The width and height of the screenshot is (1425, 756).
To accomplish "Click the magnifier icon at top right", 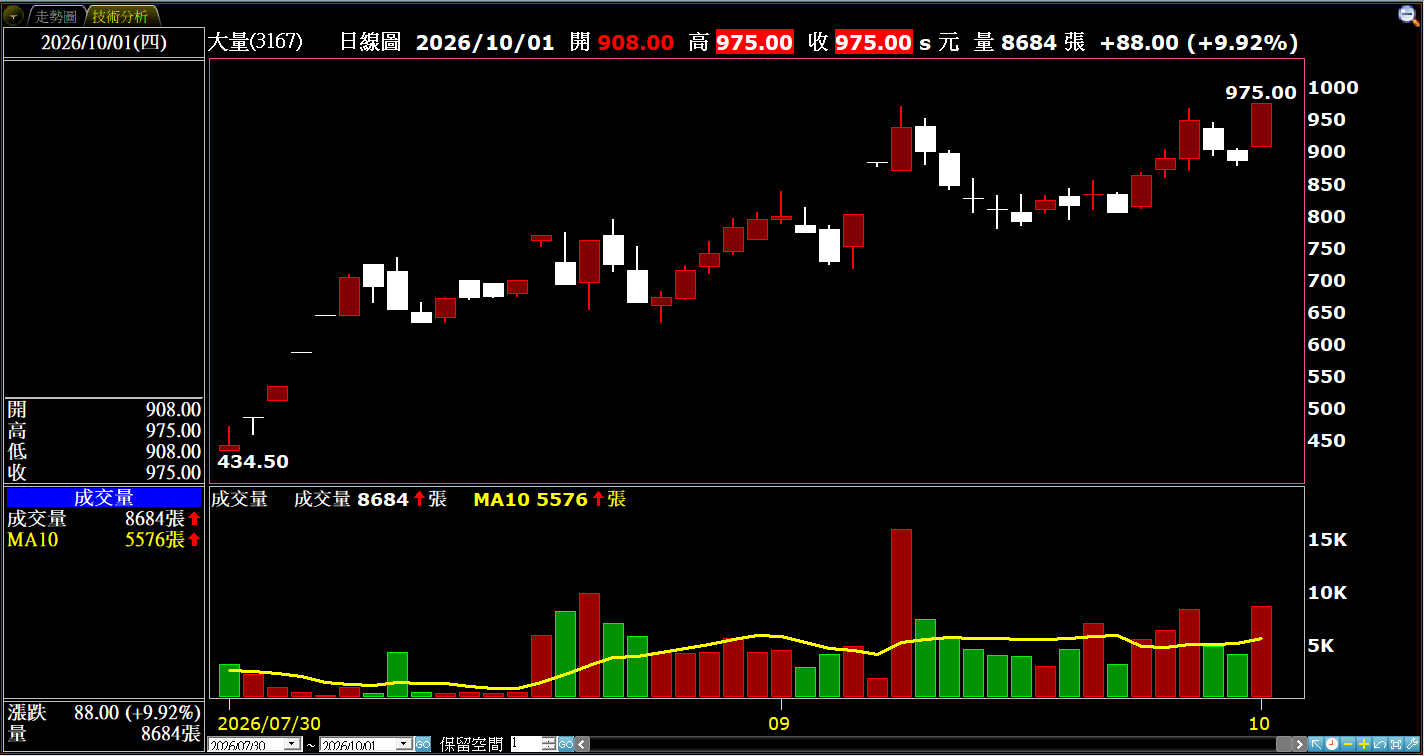I will pos(1407,14).
